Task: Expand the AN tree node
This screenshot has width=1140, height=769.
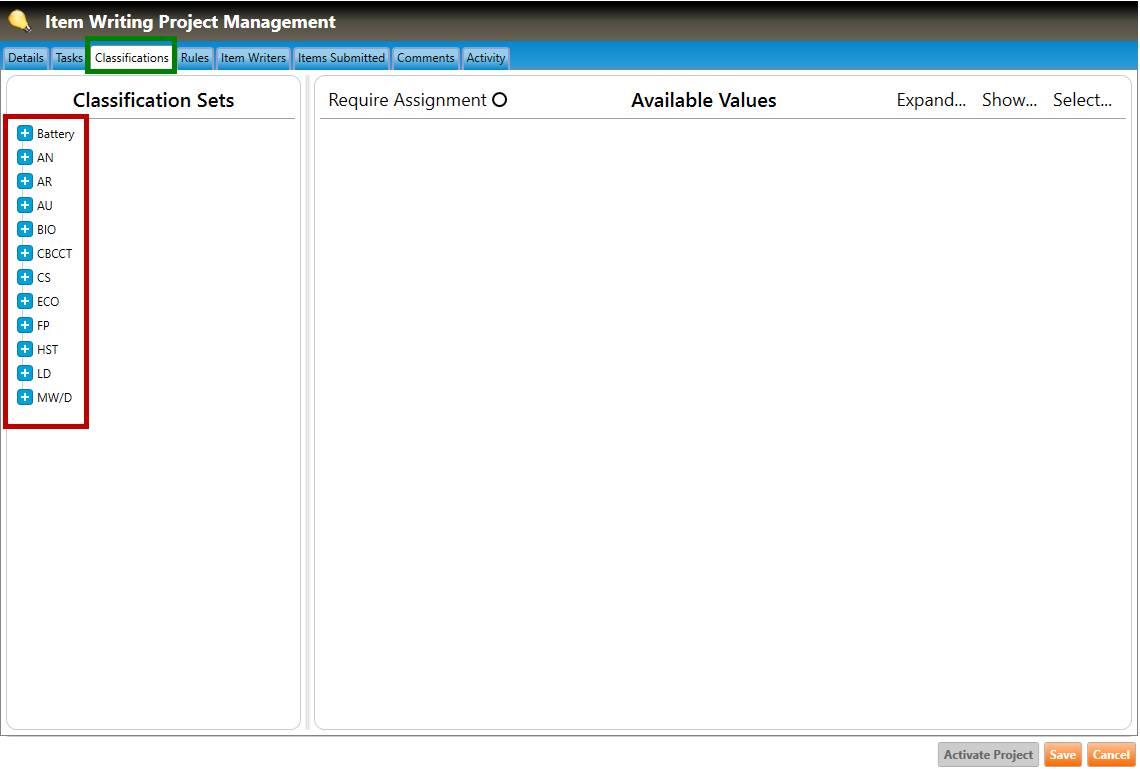Action: tap(26, 157)
